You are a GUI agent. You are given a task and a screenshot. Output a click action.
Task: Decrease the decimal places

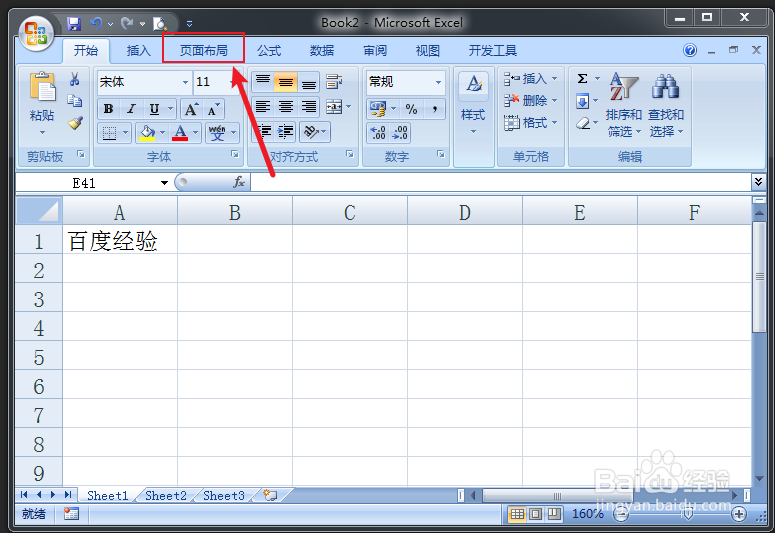click(399, 133)
